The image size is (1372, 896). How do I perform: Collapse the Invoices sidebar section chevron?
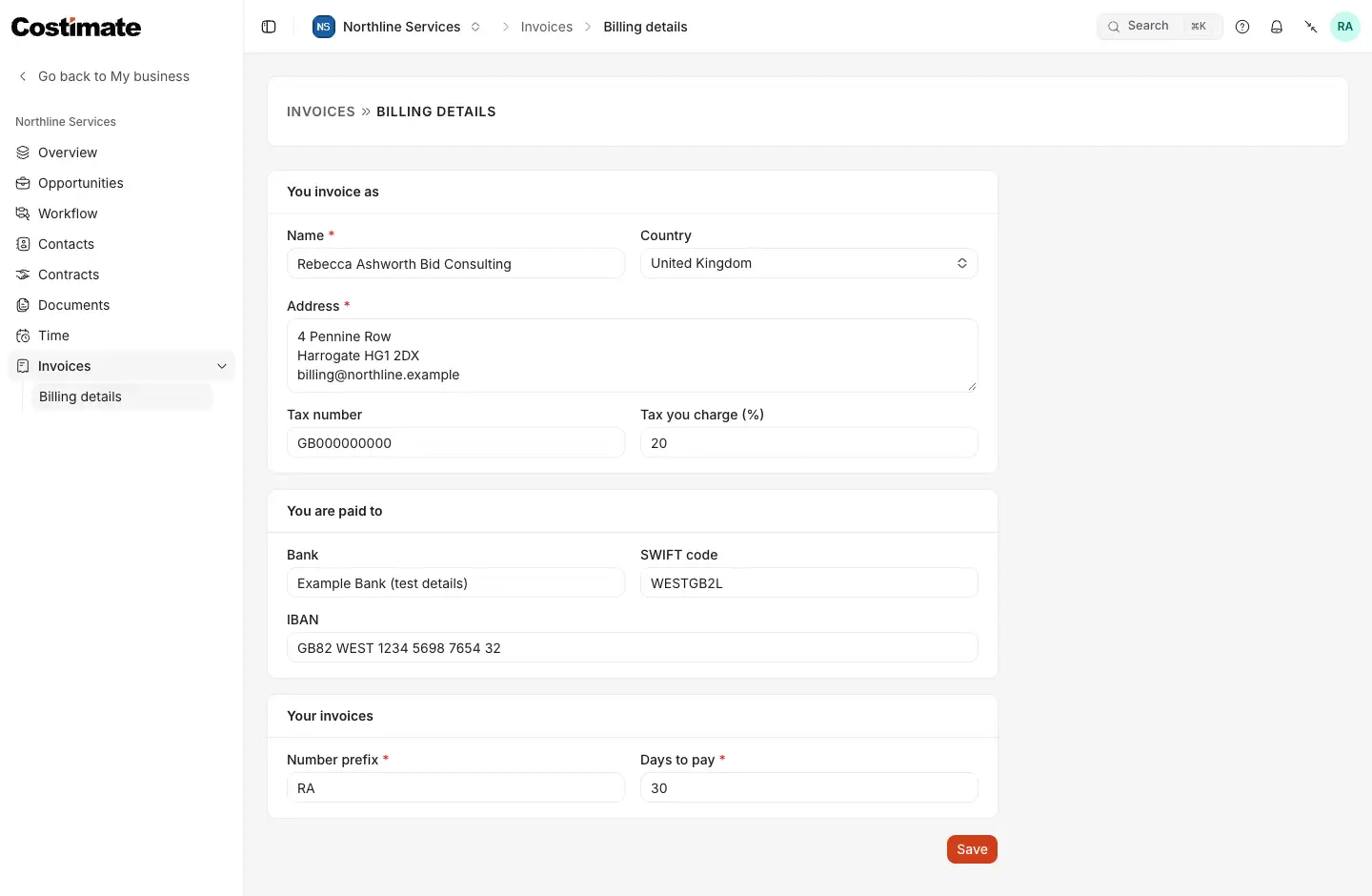click(x=222, y=366)
